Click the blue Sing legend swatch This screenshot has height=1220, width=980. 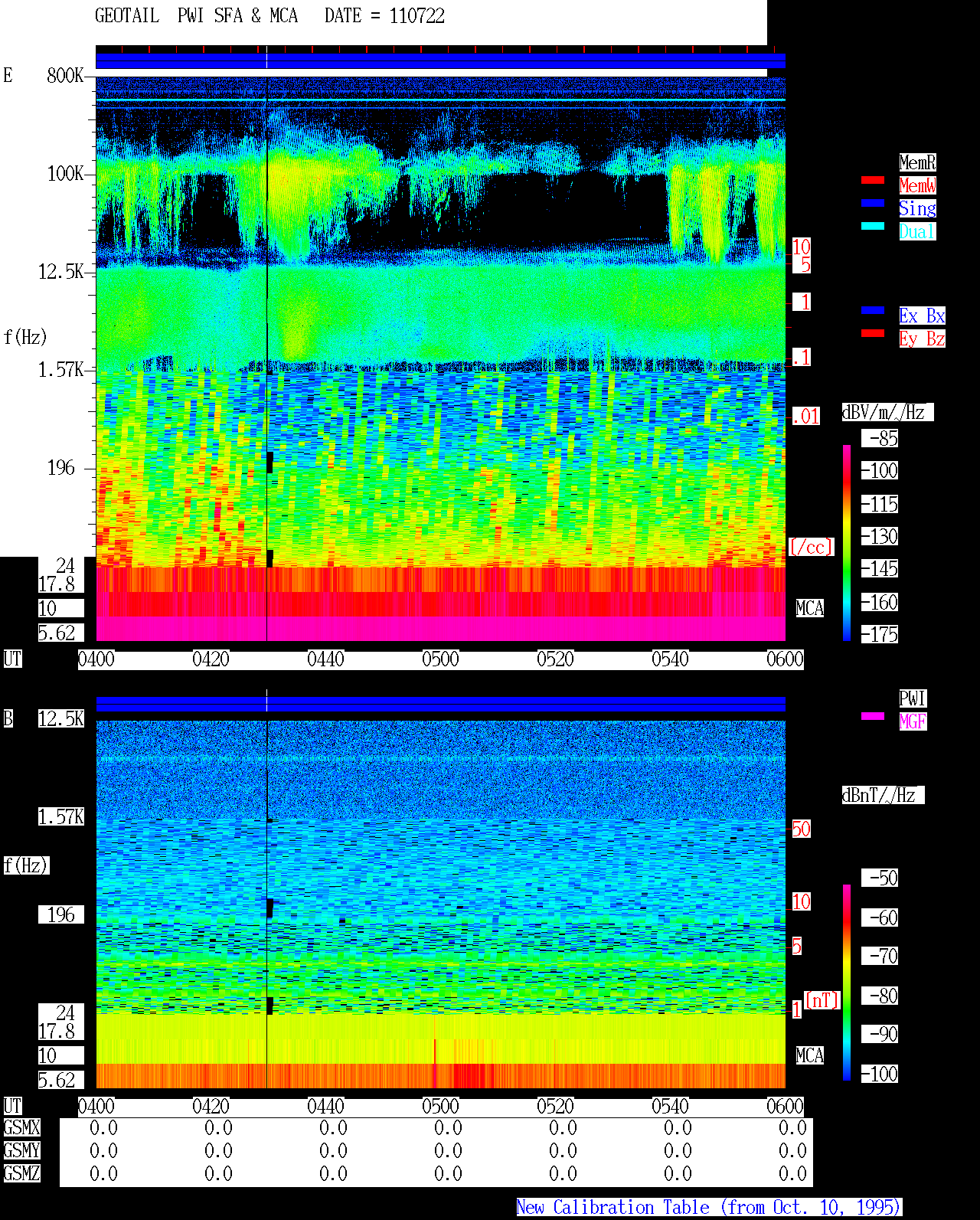coord(873,203)
